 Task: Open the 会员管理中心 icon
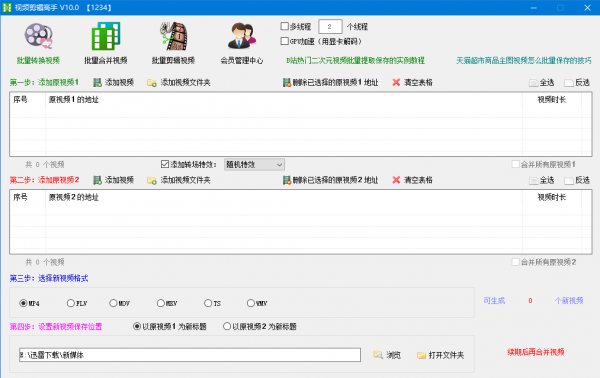(x=241, y=36)
